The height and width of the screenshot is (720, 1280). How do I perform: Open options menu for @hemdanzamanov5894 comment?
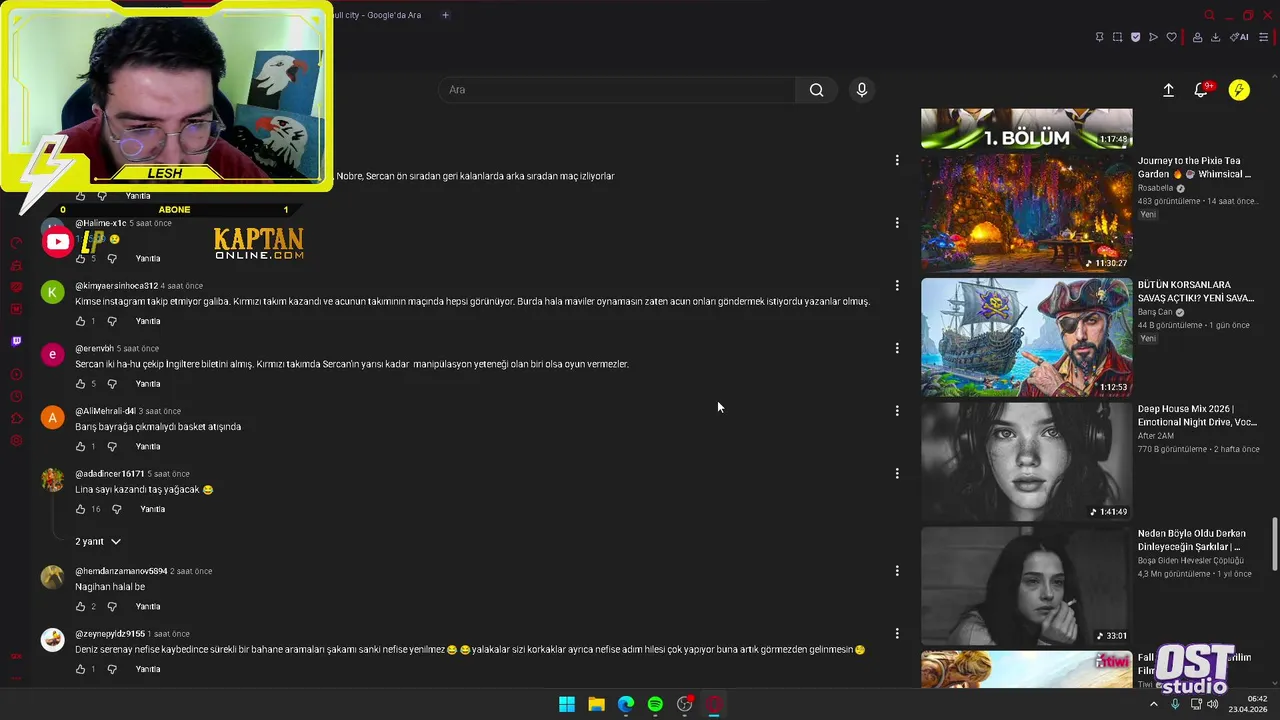pyautogui.click(x=897, y=571)
